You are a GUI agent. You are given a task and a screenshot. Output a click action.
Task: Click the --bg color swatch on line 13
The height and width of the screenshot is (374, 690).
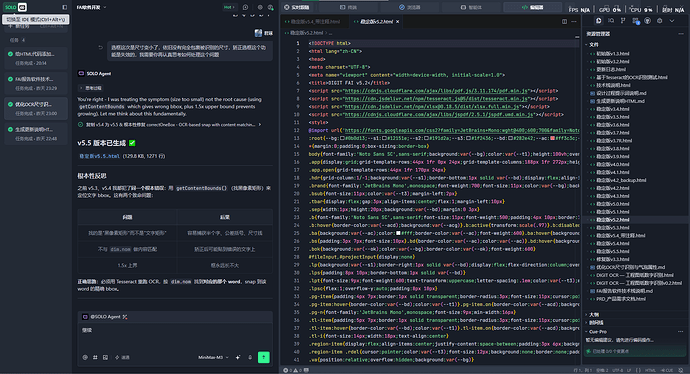(x=343, y=138)
